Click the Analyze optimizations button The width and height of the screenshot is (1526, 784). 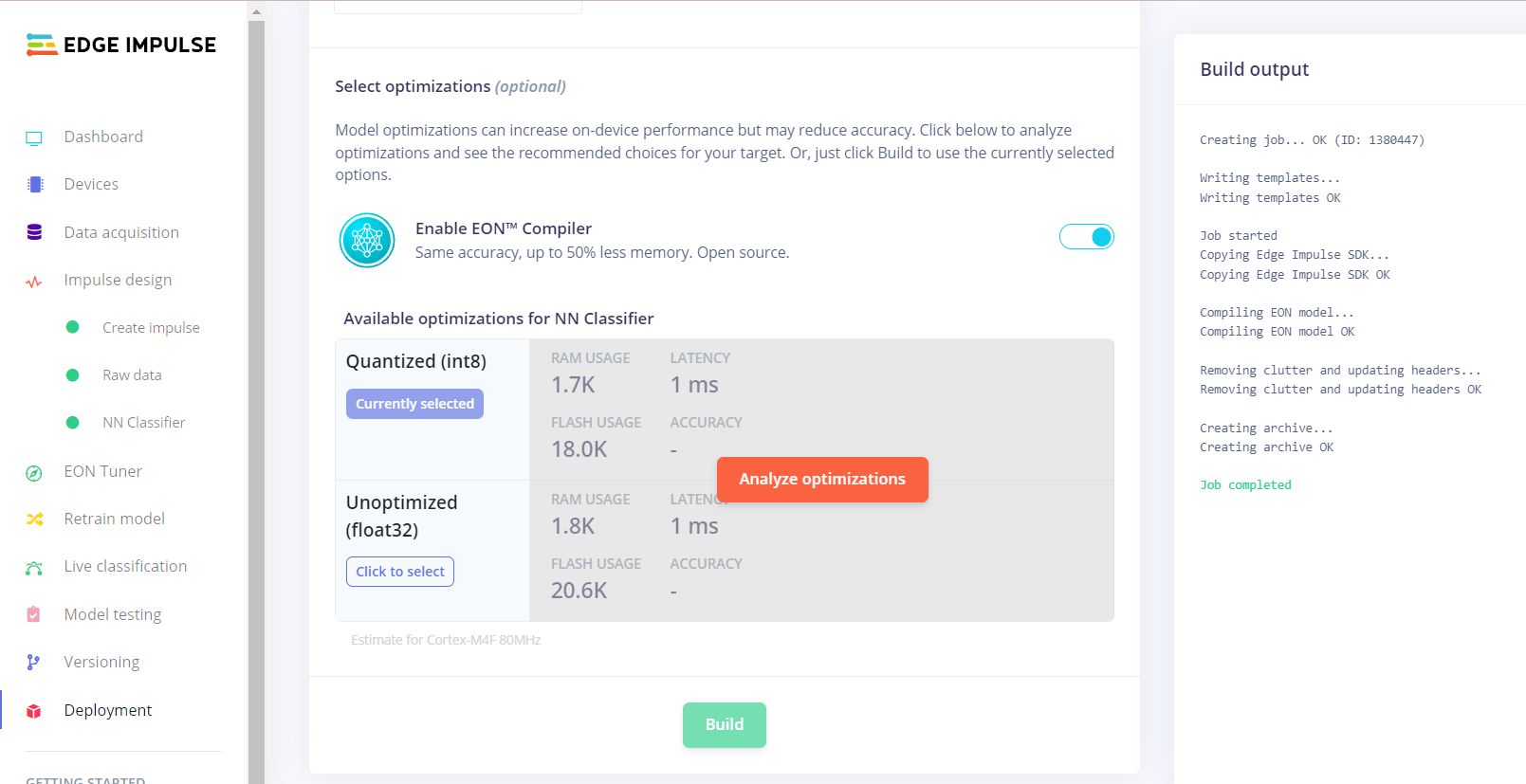pos(822,480)
